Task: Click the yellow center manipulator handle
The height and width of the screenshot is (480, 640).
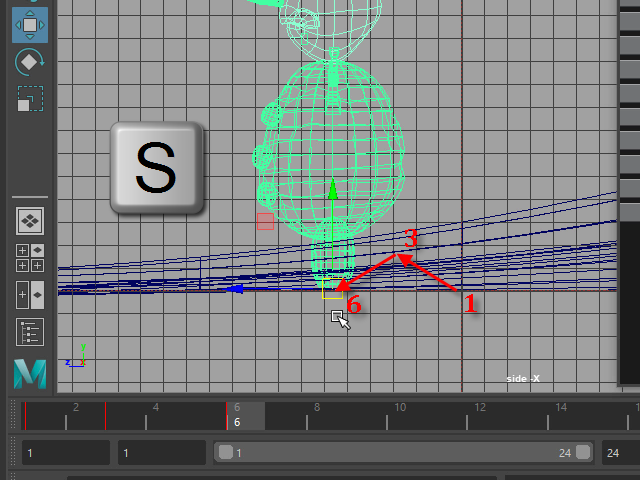Action: tap(332, 290)
